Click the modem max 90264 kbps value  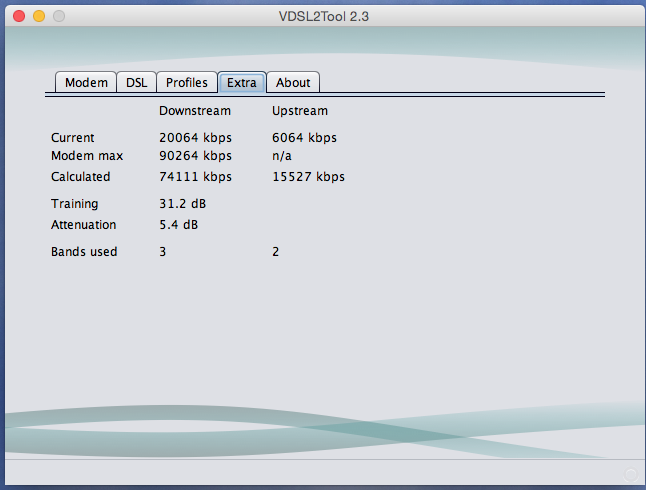click(195, 156)
